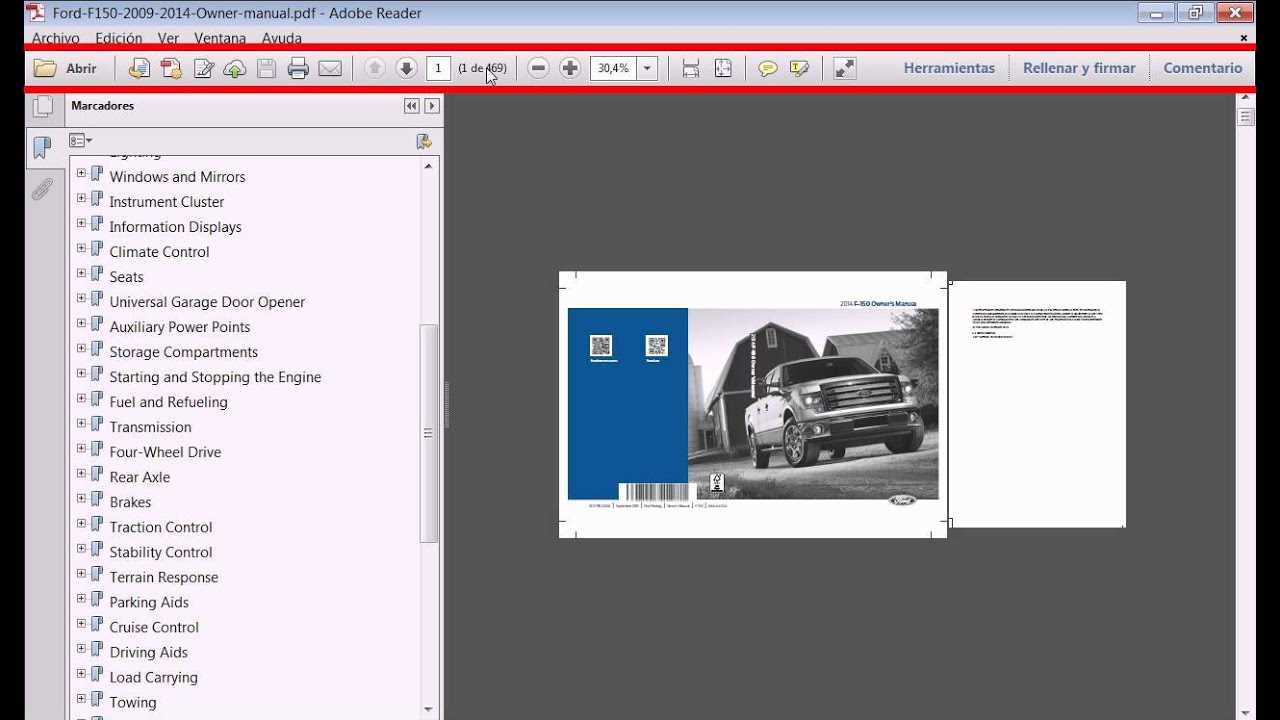Open the attachments paperclip panel icon

click(42, 190)
